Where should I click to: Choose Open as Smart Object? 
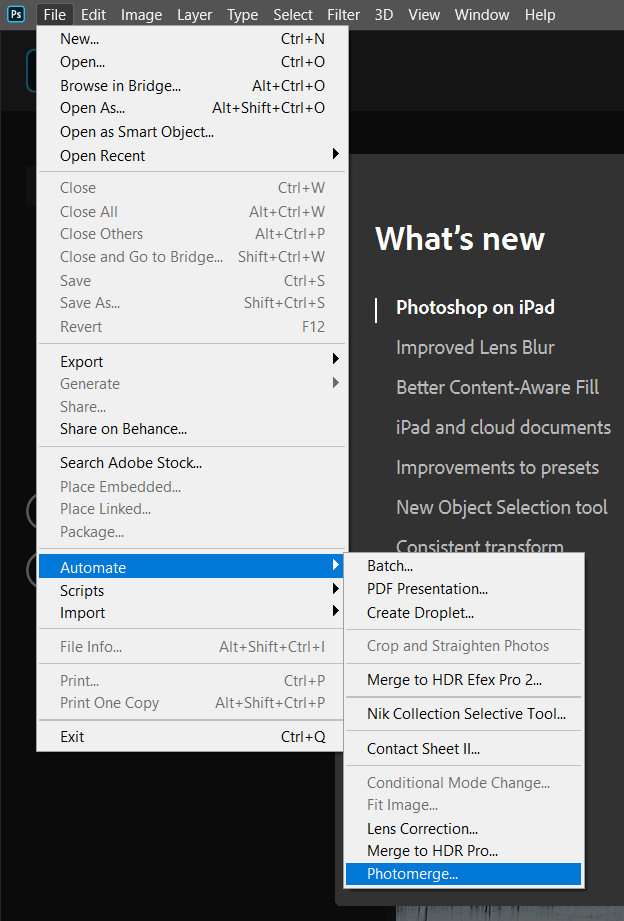(x=137, y=132)
